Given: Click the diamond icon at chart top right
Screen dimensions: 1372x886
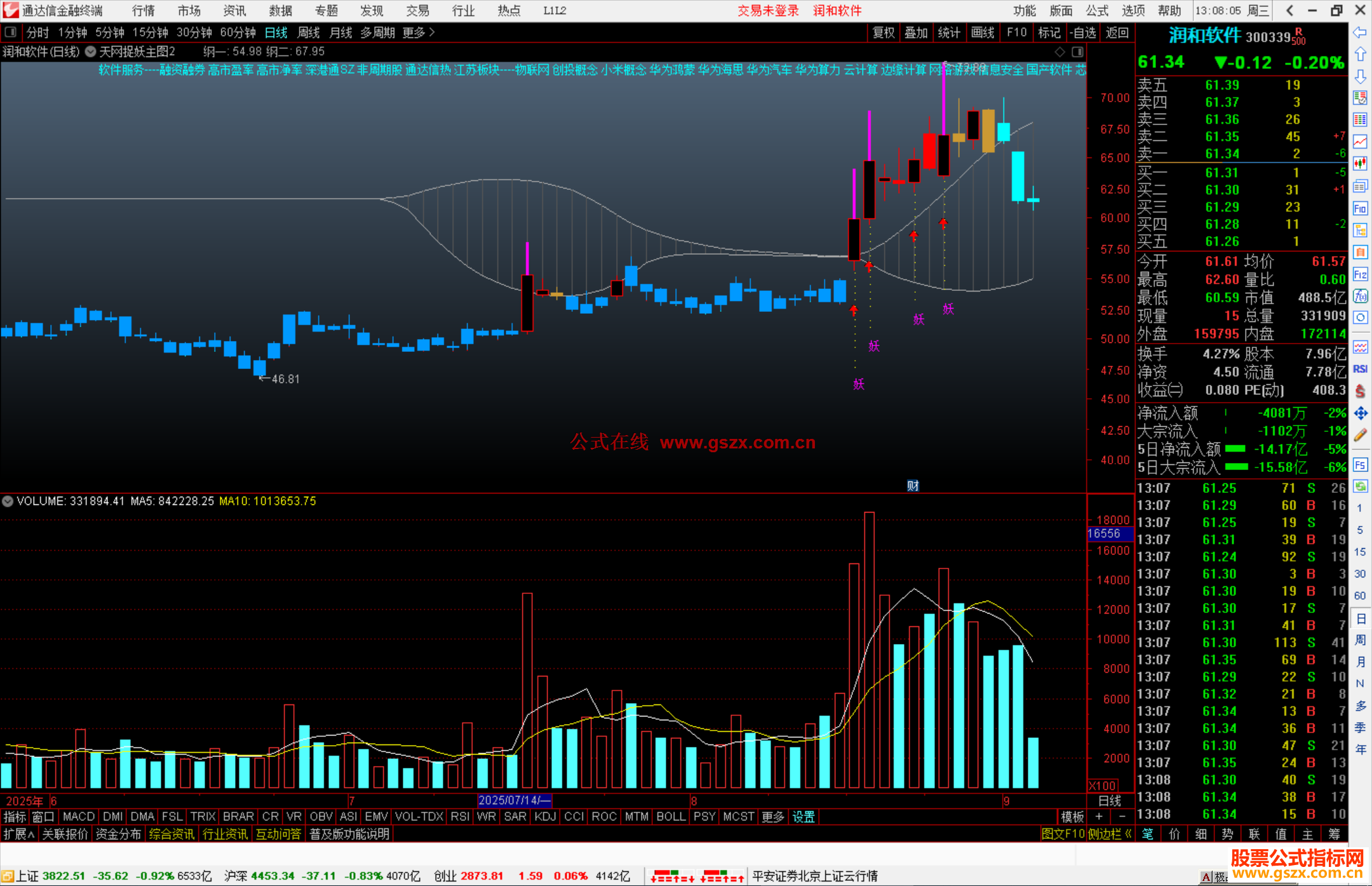Looking at the screenshot, I should click(1059, 51).
